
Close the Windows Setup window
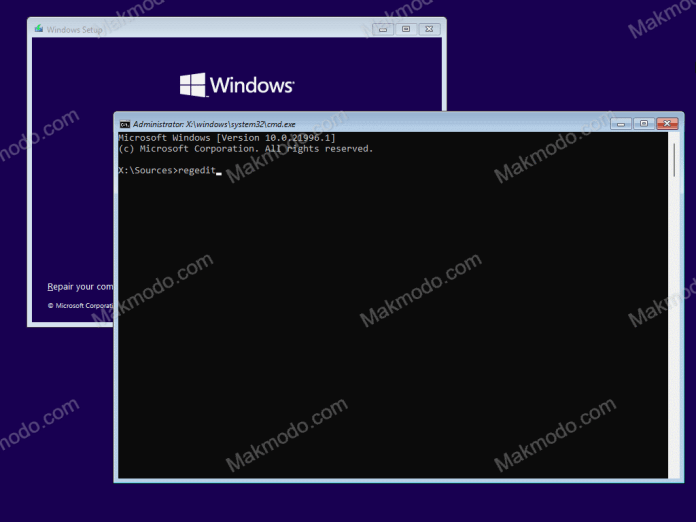pyautogui.click(x=429, y=29)
